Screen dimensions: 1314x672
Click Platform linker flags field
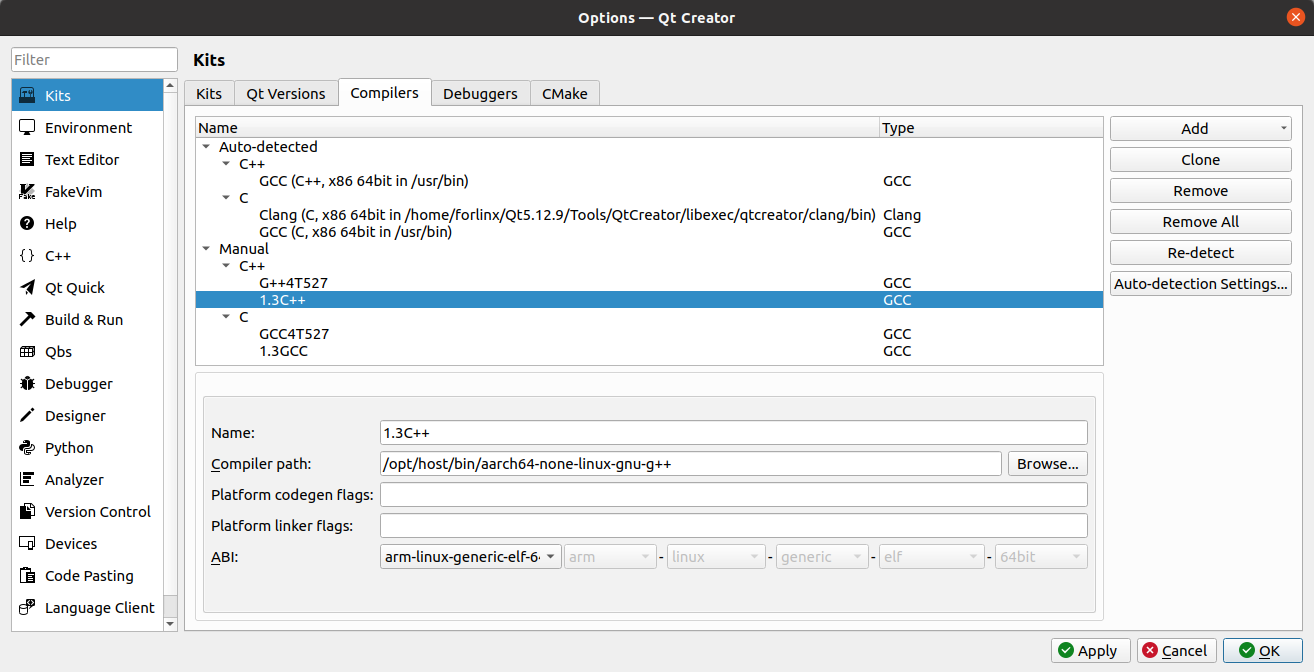733,526
